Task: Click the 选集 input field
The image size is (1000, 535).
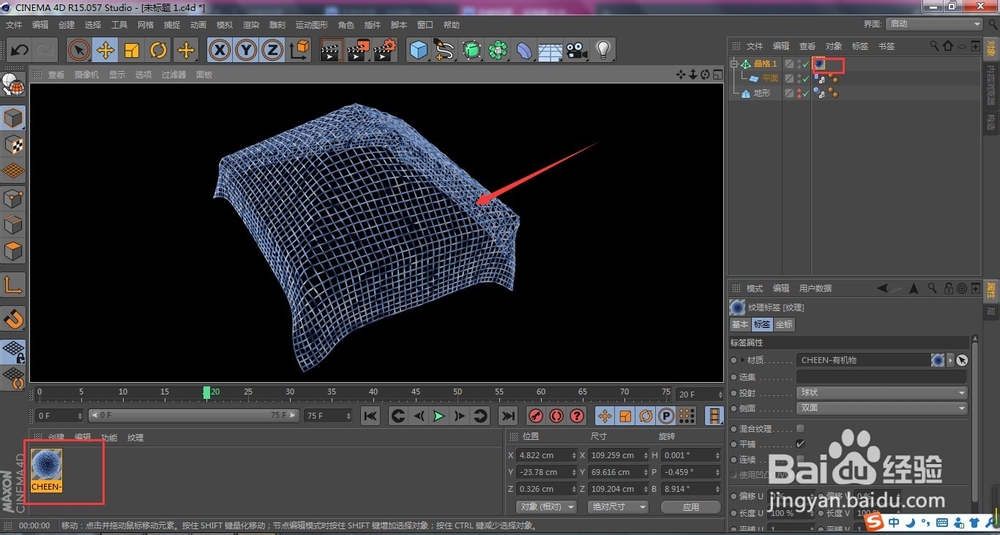Action: tap(881, 377)
